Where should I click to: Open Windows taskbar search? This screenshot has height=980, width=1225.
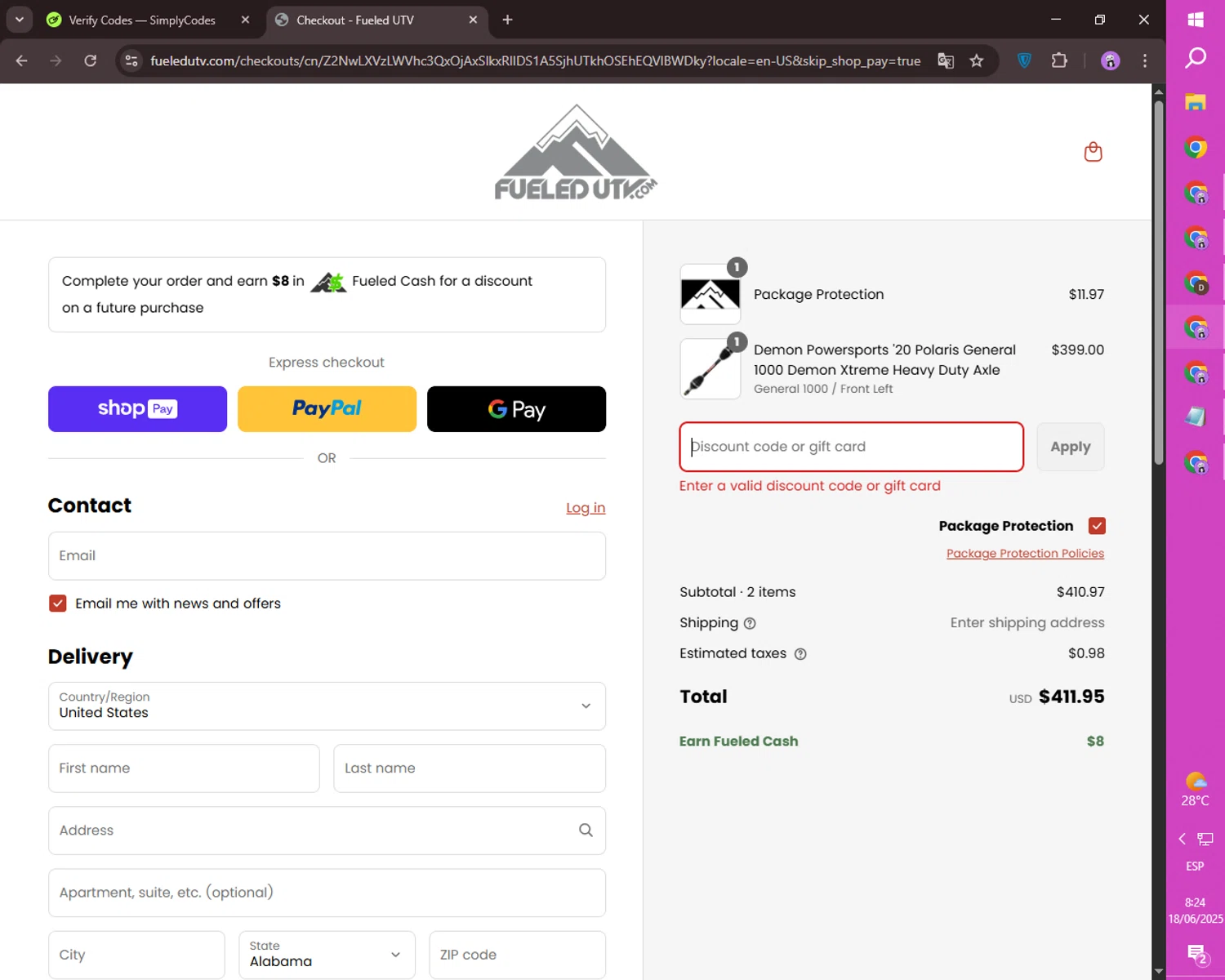pyautogui.click(x=1196, y=58)
